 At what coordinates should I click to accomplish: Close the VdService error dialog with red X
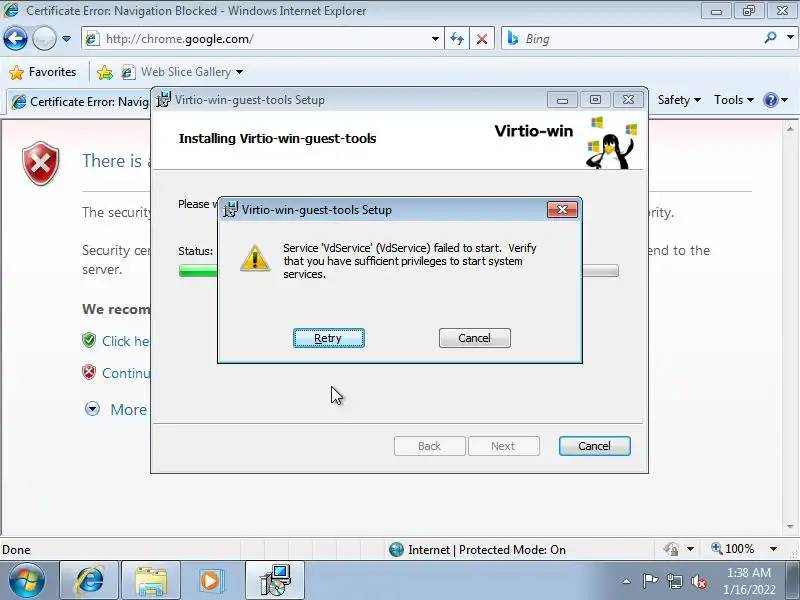point(562,209)
